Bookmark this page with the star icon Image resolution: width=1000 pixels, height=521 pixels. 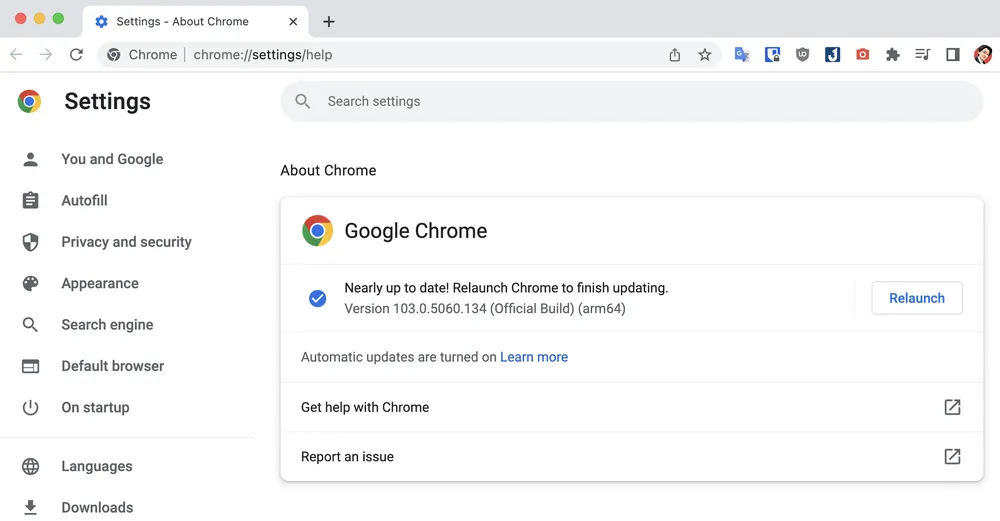[x=705, y=55]
